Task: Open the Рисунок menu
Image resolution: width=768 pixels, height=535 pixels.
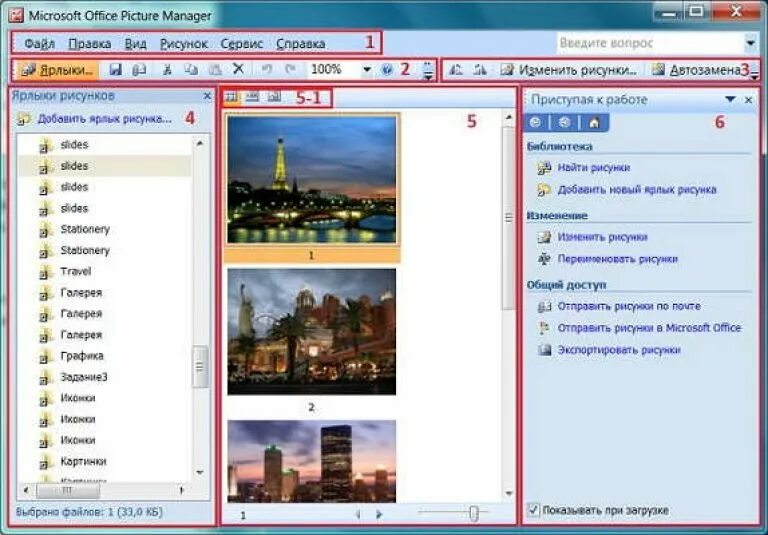Action: pyautogui.click(x=184, y=44)
